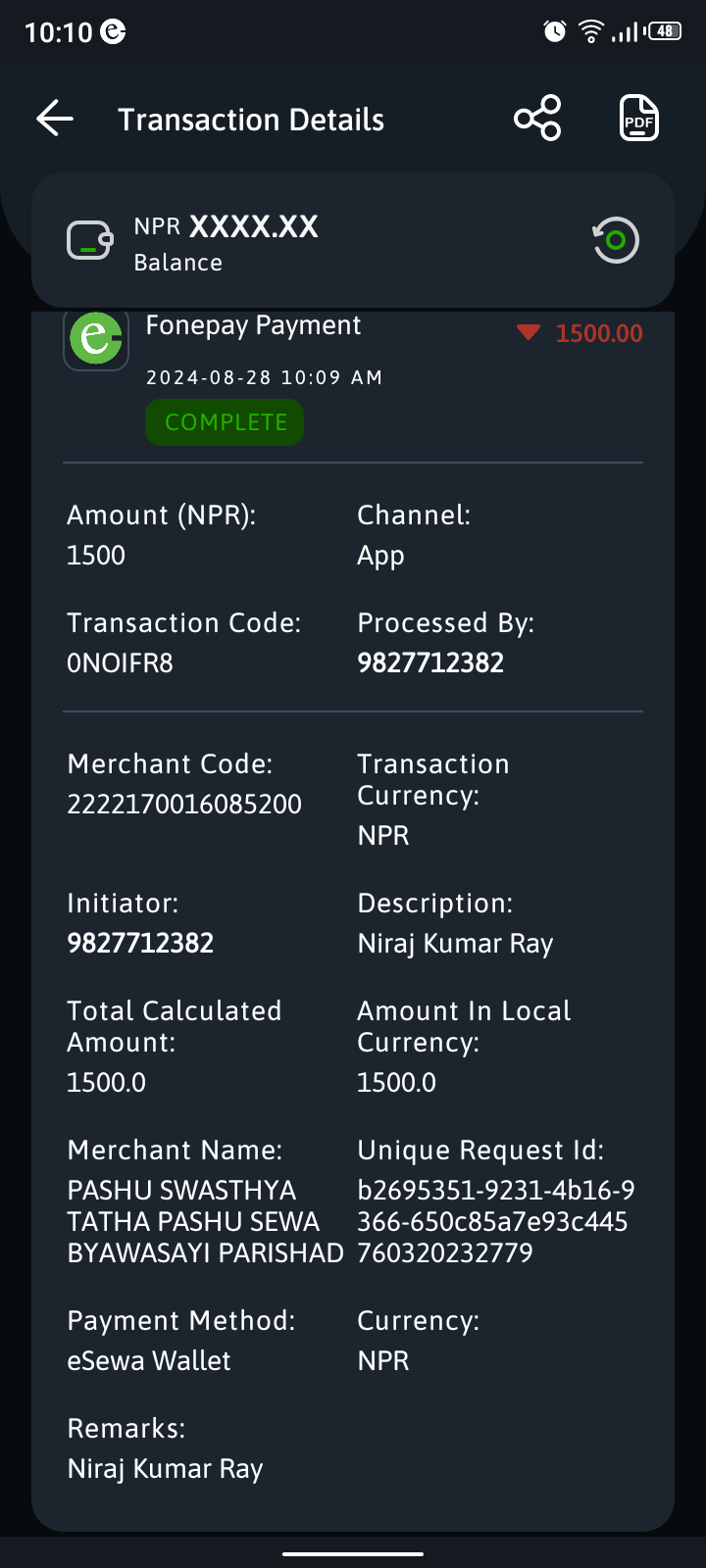Tap the Wi-Fi status icon
Viewport: 706px width, 1568px height.
pos(591,31)
